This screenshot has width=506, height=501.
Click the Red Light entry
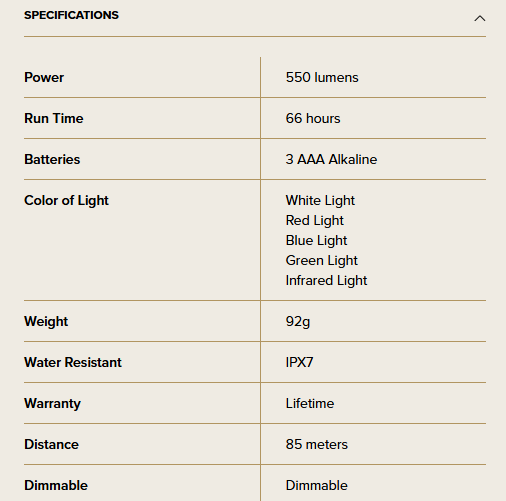[315, 221]
